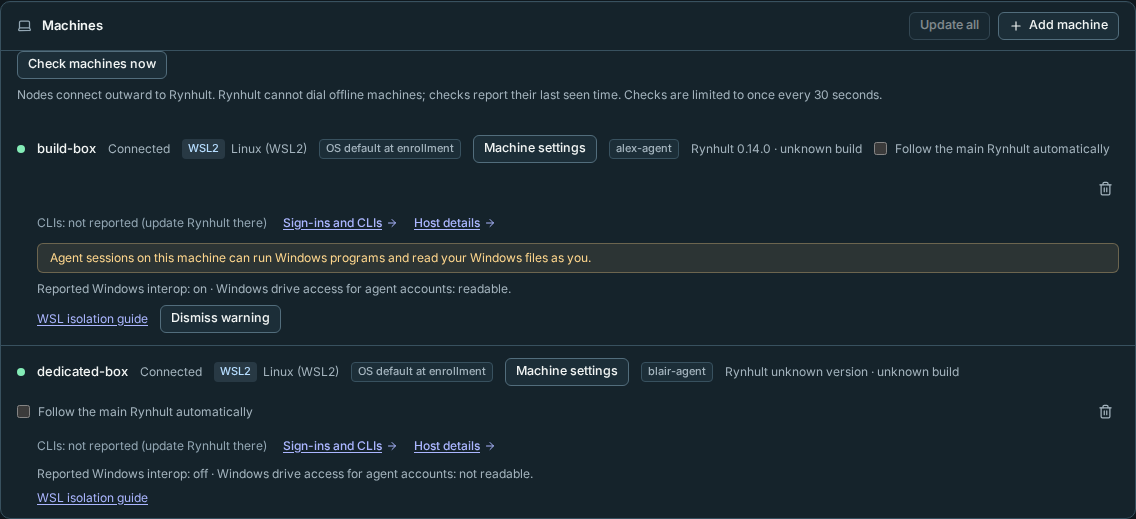Open WSL isolation guide under build-box
Screen dimensions: 1136x519
point(92,319)
